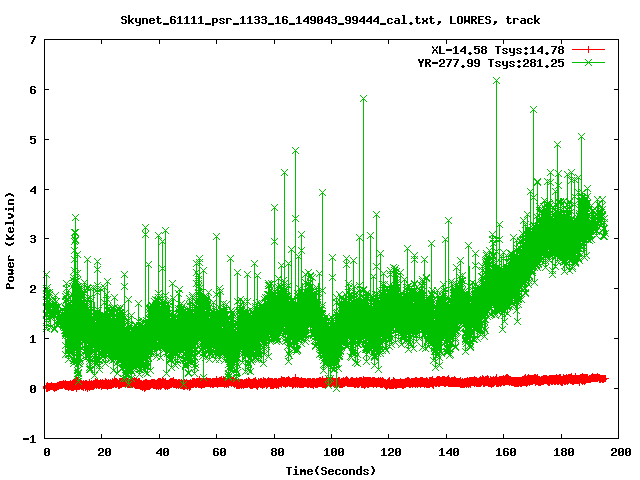Click the green spike peak near 170 seconds
The image size is (640, 480).
click(533, 110)
